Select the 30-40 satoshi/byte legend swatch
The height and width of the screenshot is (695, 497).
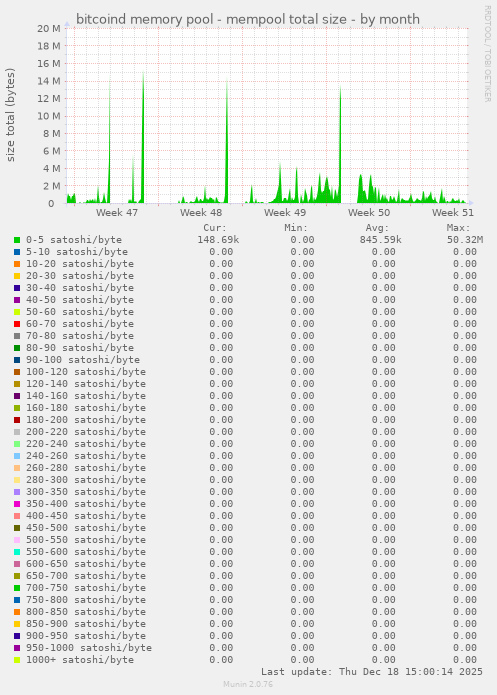pyautogui.click(x=17, y=288)
